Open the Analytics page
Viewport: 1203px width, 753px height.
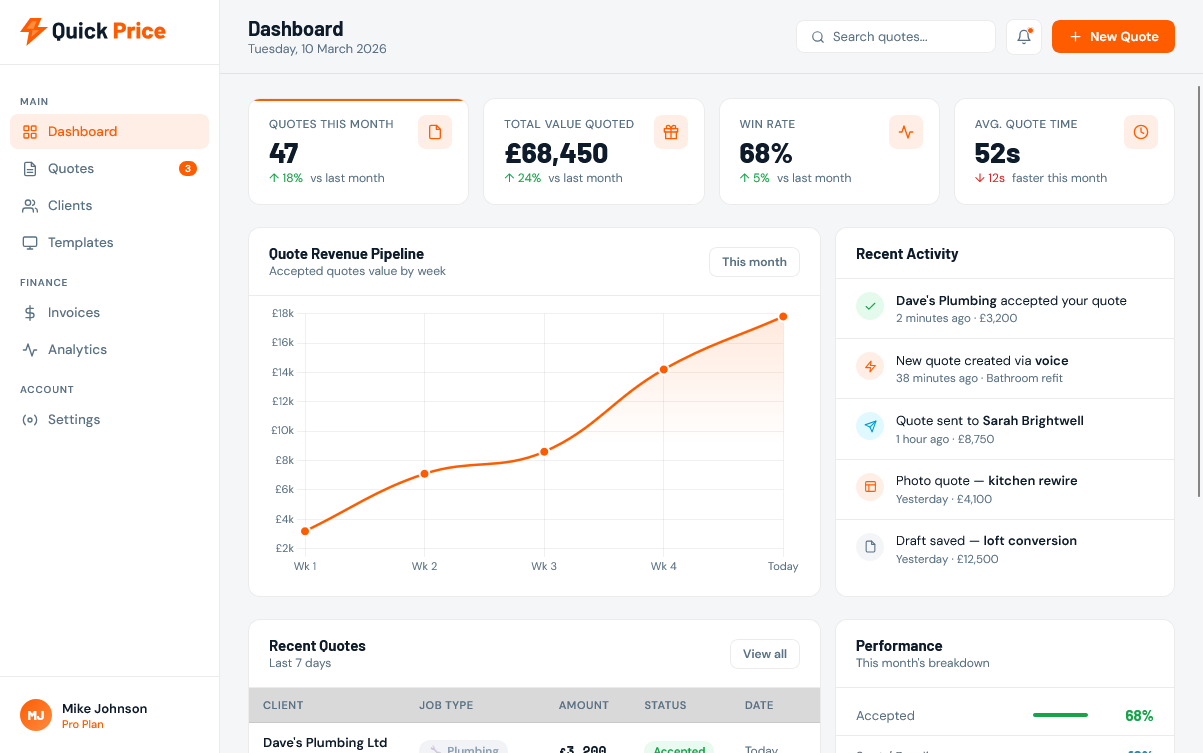coord(77,350)
